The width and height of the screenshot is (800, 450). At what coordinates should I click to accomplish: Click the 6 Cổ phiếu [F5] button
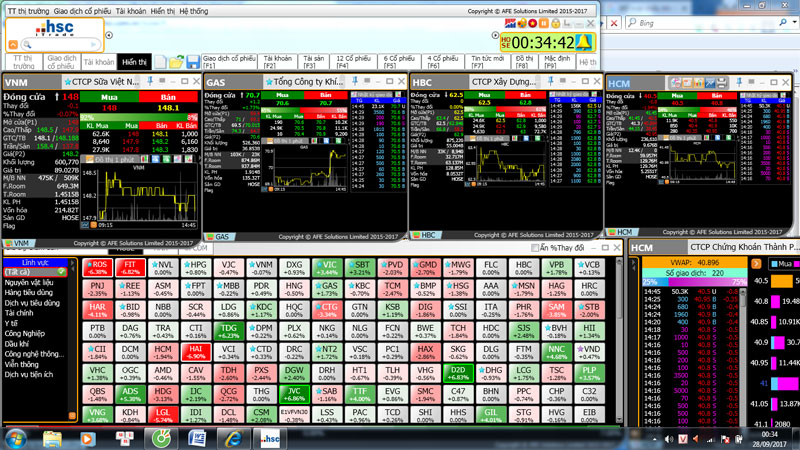pyautogui.click(x=399, y=62)
